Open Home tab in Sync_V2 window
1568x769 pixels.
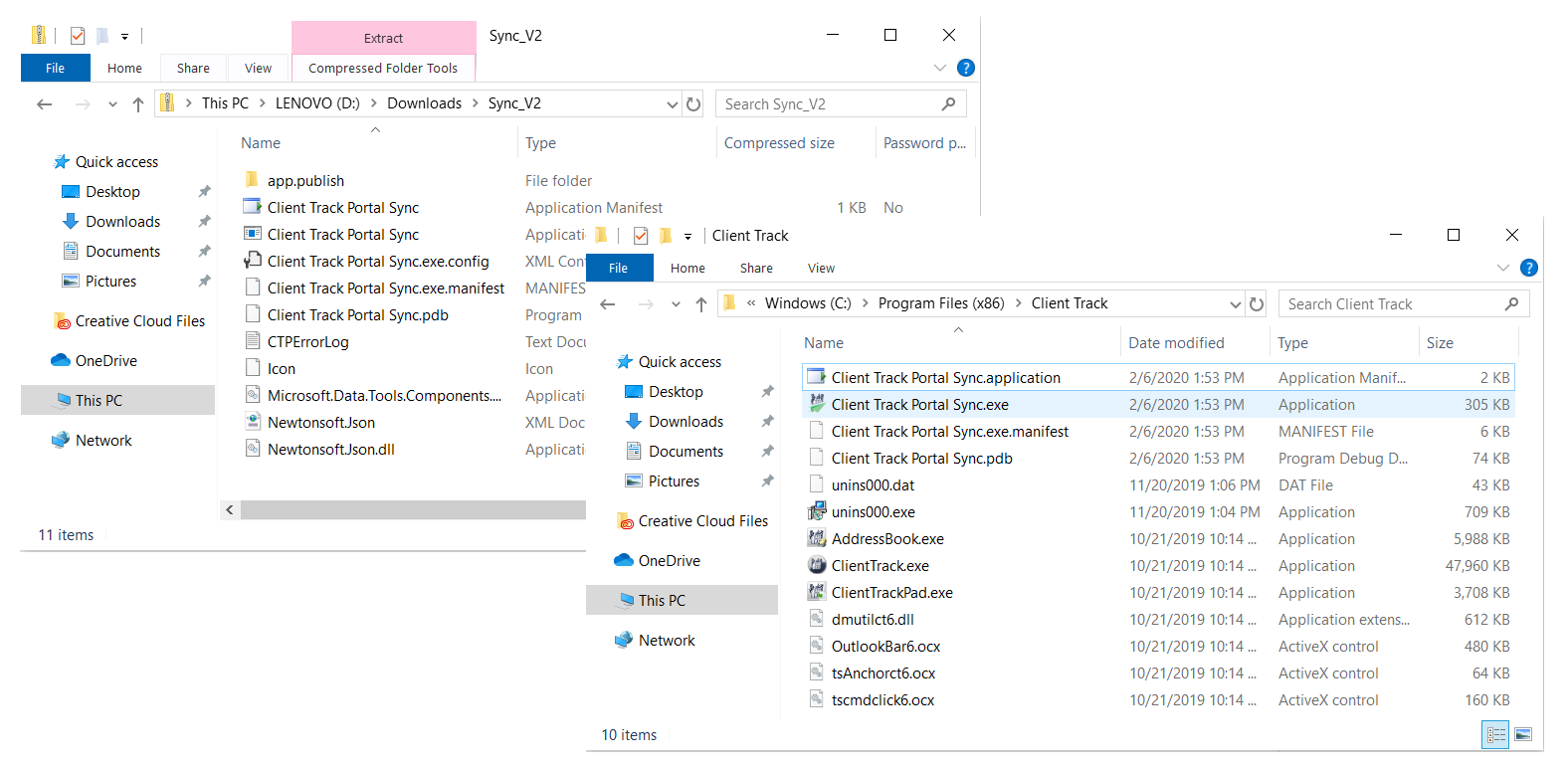click(x=124, y=68)
